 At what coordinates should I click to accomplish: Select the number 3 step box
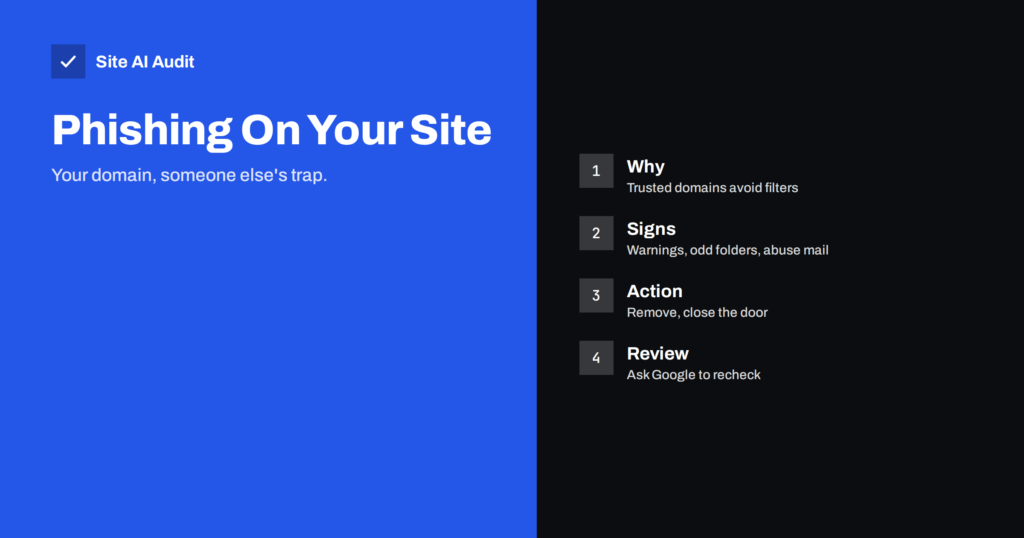point(596,296)
